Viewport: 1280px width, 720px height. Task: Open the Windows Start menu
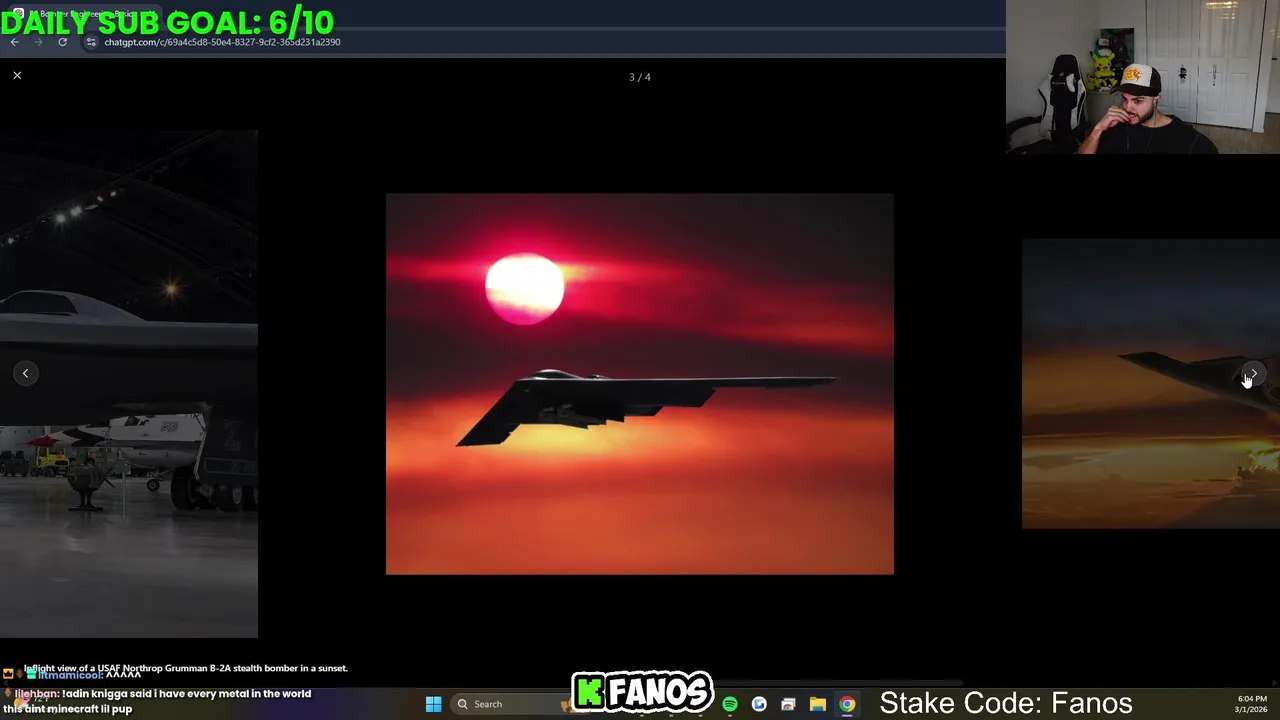(x=433, y=704)
